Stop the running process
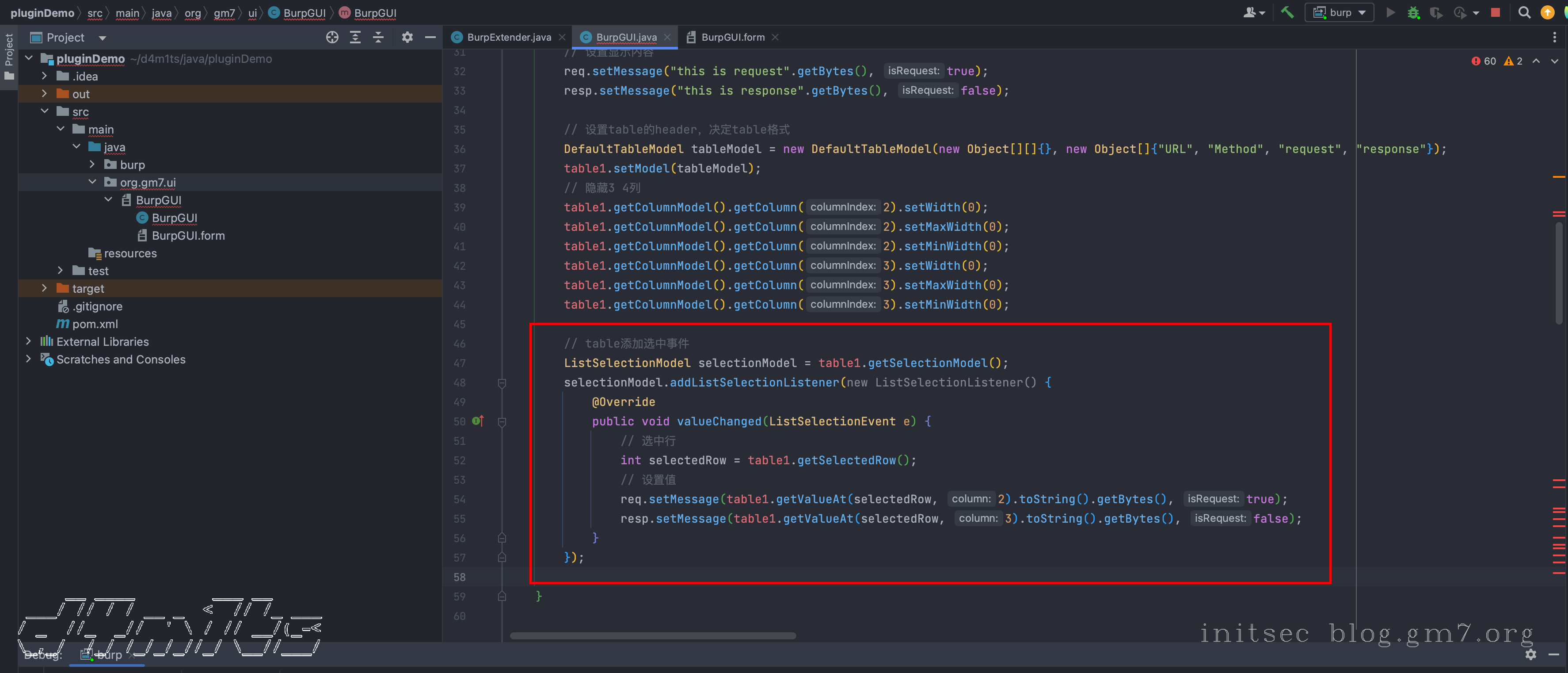Viewport: 1568px width, 673px height. pyautogui.click(x=1495, y=13)
